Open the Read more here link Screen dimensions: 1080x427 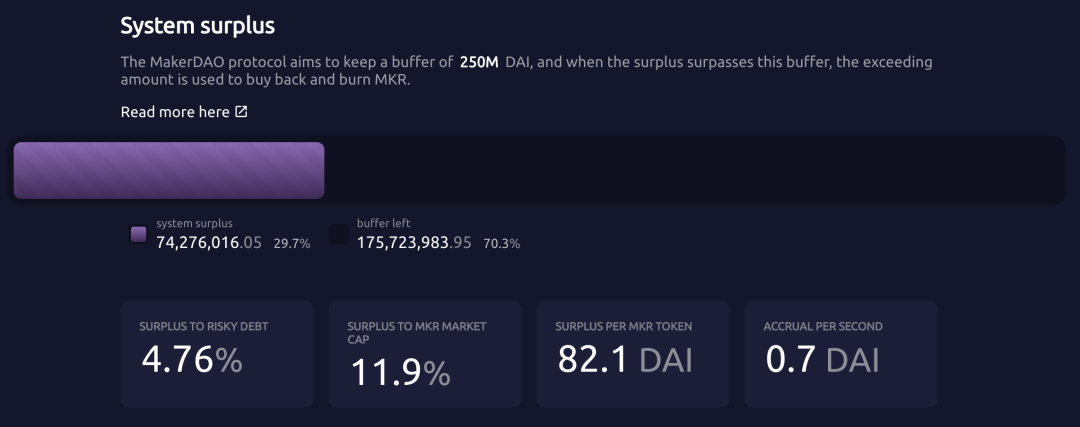(x=175, y=112)
